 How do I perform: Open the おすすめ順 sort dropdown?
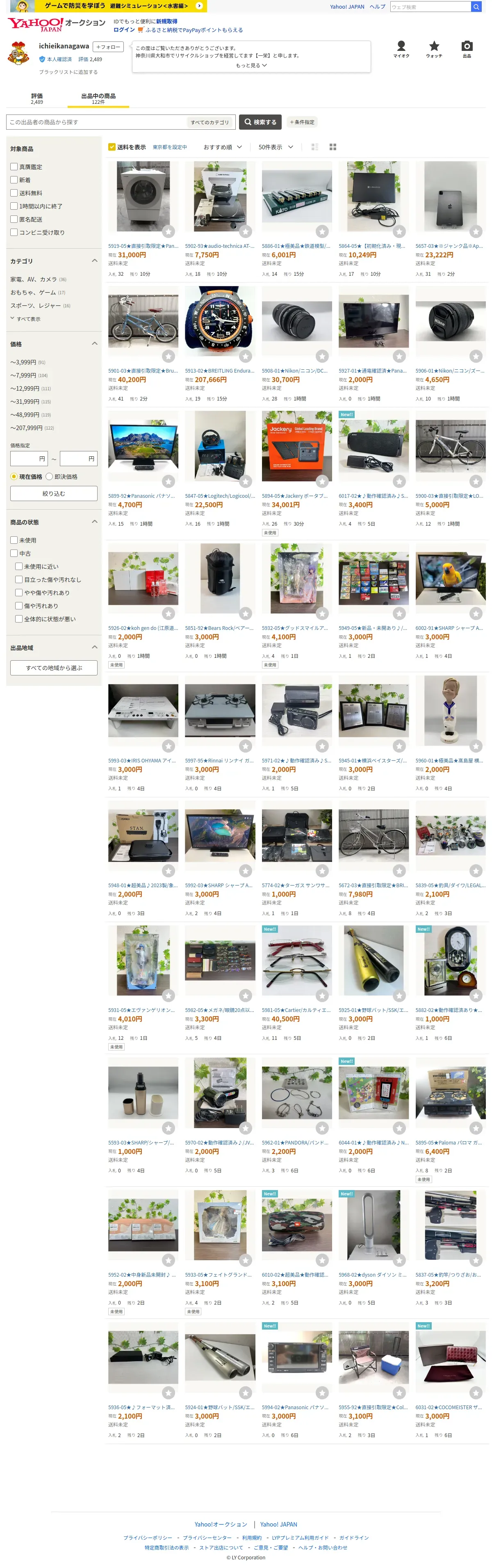tap(223, 147)
